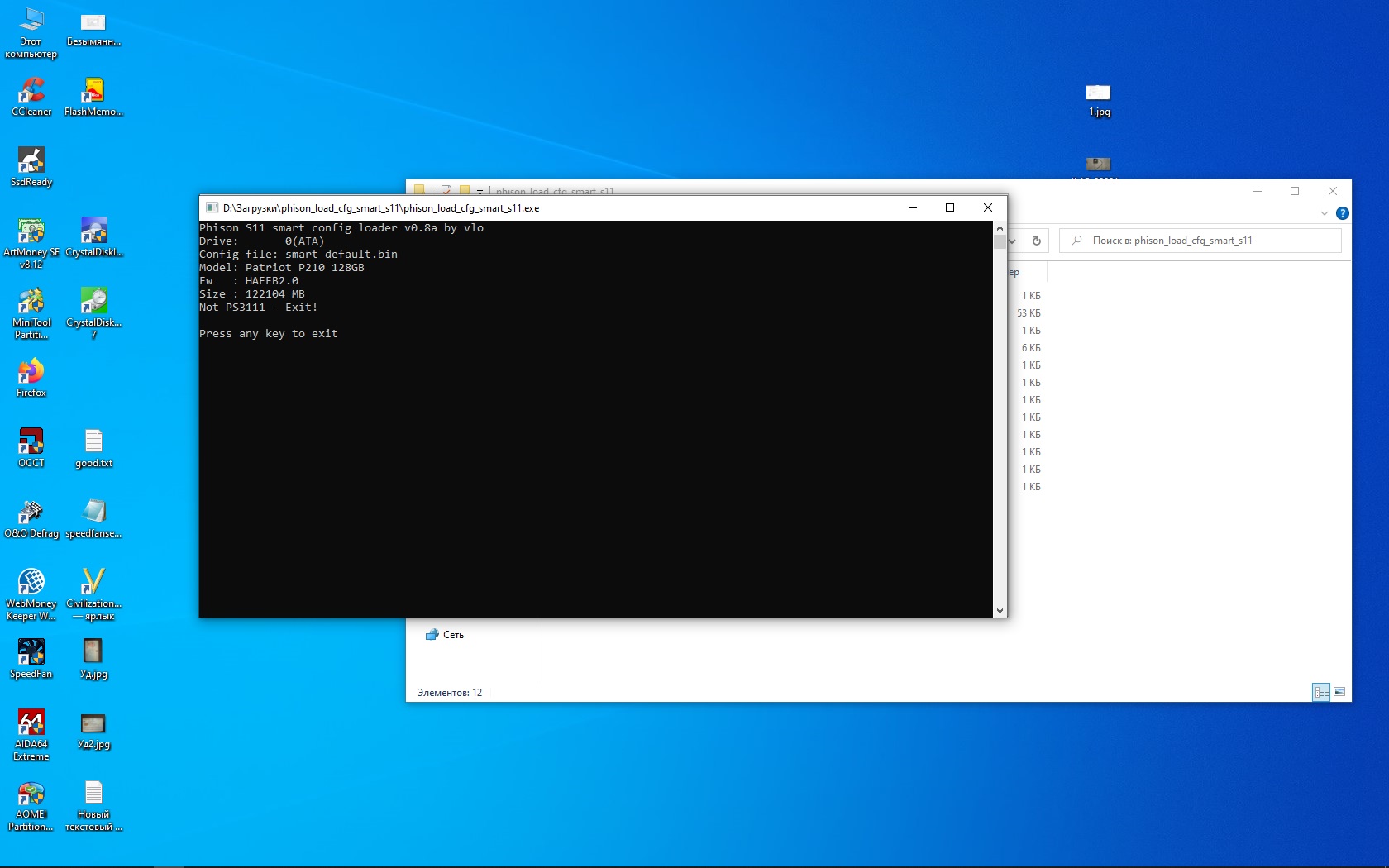Viewport: 1389px width, 868px height.
Task: Select the CrystalDiskI... desktop shortcut
Action: pyautogui.click(x=93, y=238)
